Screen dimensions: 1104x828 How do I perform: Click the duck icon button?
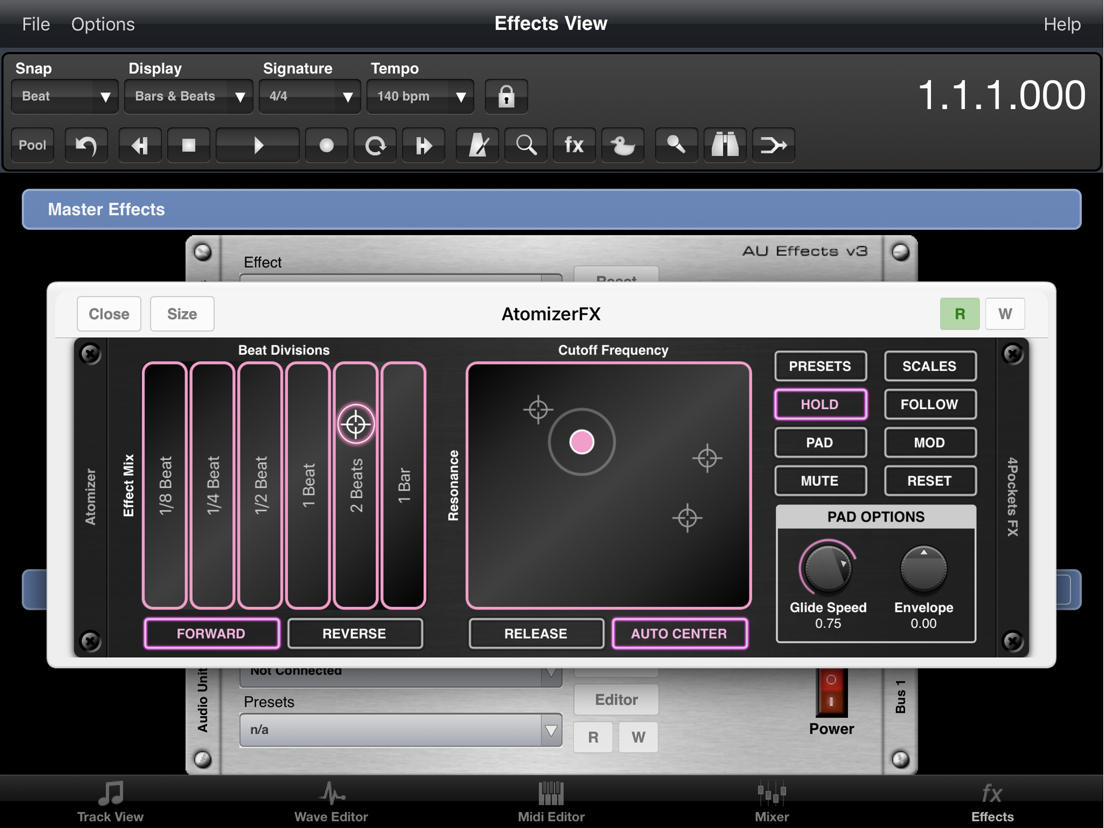click(x=622, y=145)
